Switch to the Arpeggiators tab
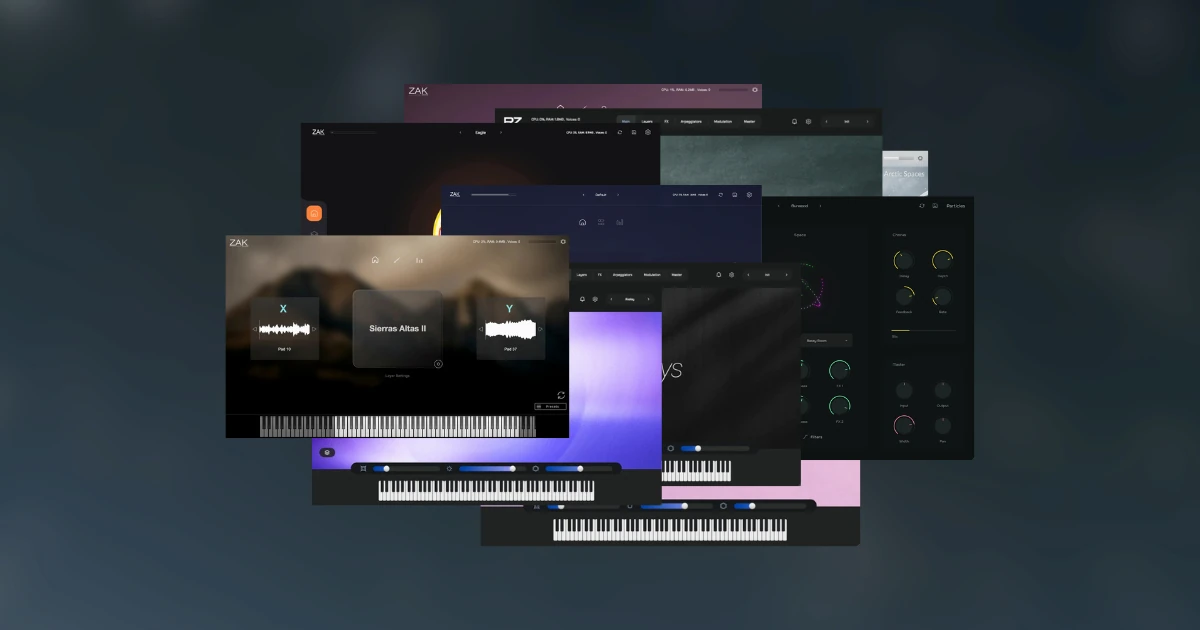This screenshot has width=1200, height=630. click(691, 121)
